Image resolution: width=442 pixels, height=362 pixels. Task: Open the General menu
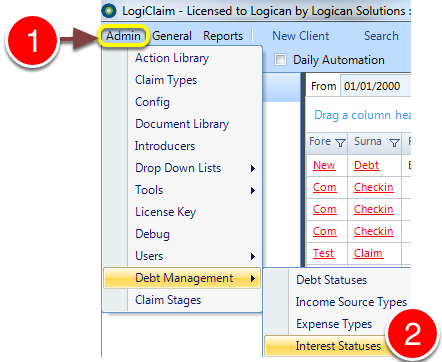(172, 36)
